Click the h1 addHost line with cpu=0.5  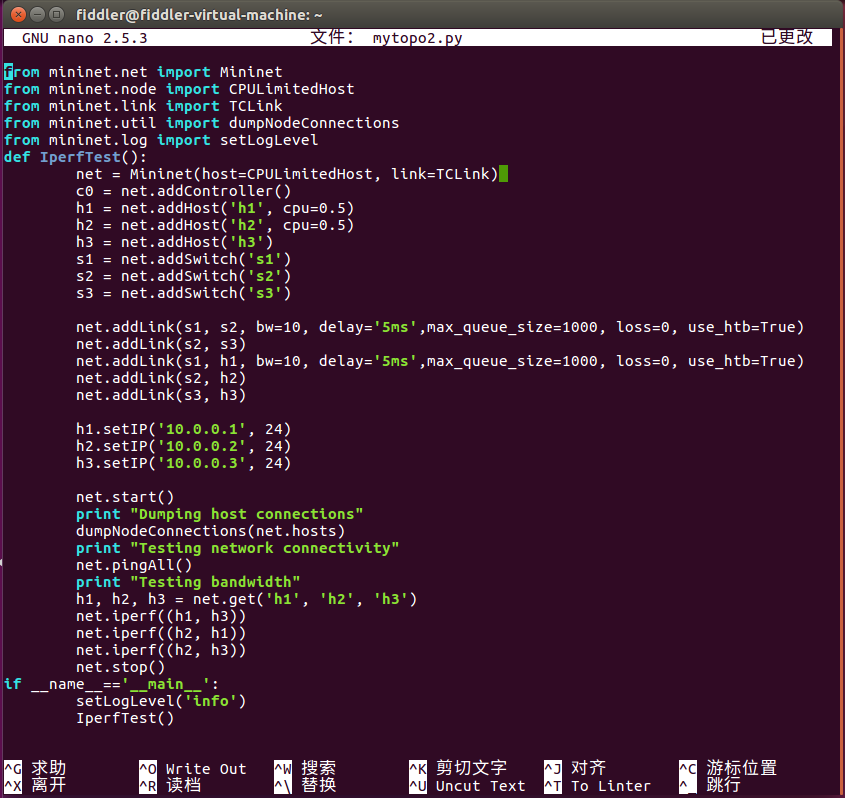click(x=215, y=209)
